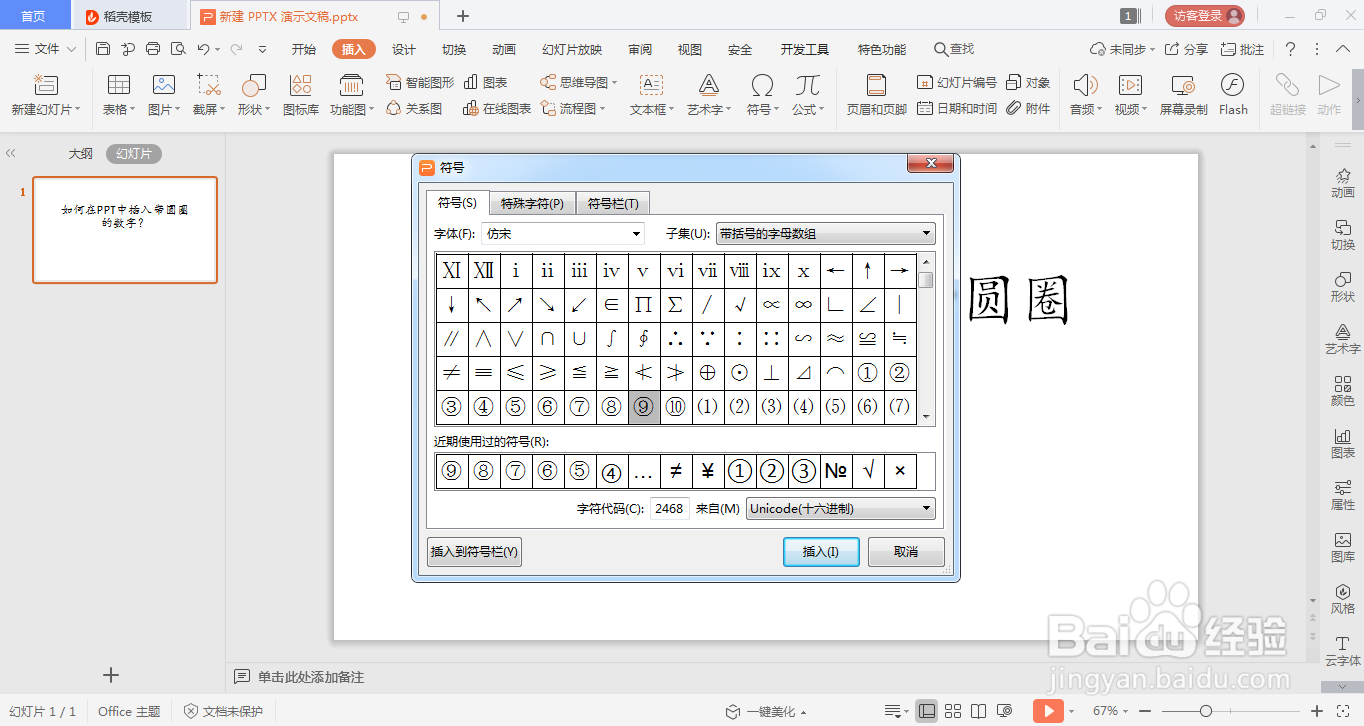Start slideshow with the orange play button
1364x726 pixels.
coord(1048,710)
